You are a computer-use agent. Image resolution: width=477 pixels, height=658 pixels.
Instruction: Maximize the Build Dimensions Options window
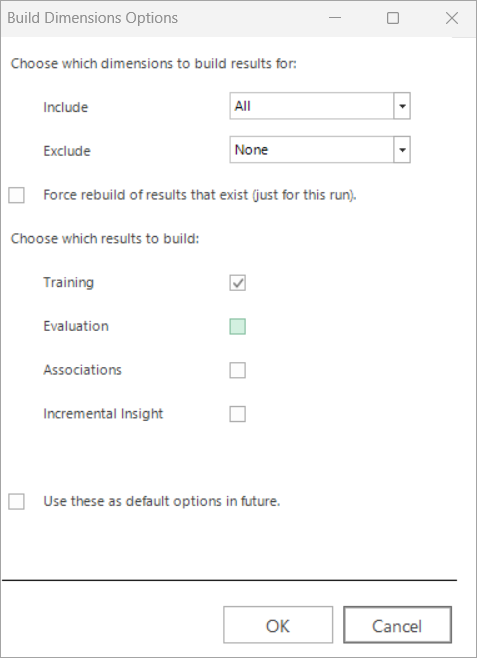point(393,18)
